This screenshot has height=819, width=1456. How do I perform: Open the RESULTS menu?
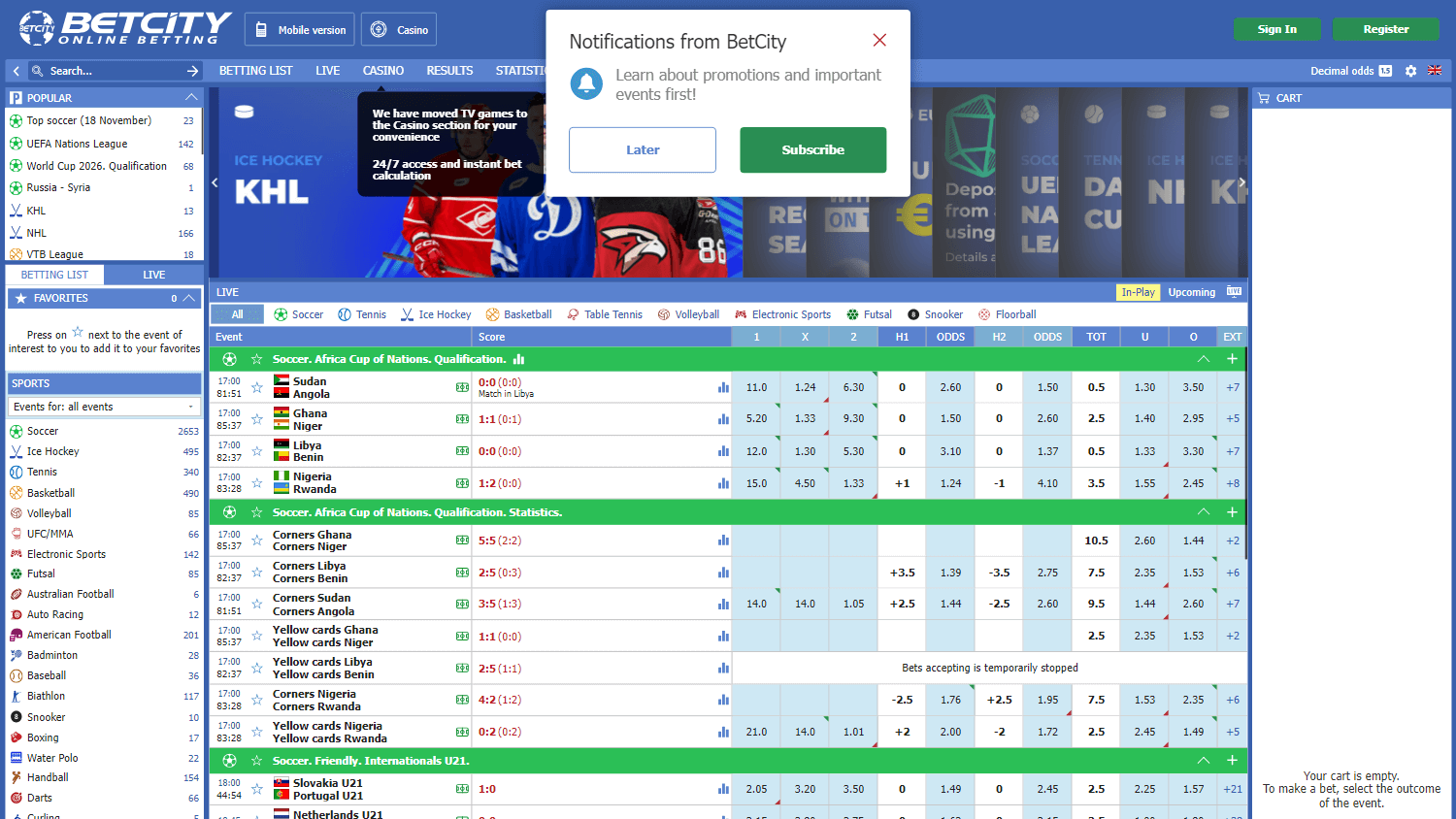(x=449, y=71)
